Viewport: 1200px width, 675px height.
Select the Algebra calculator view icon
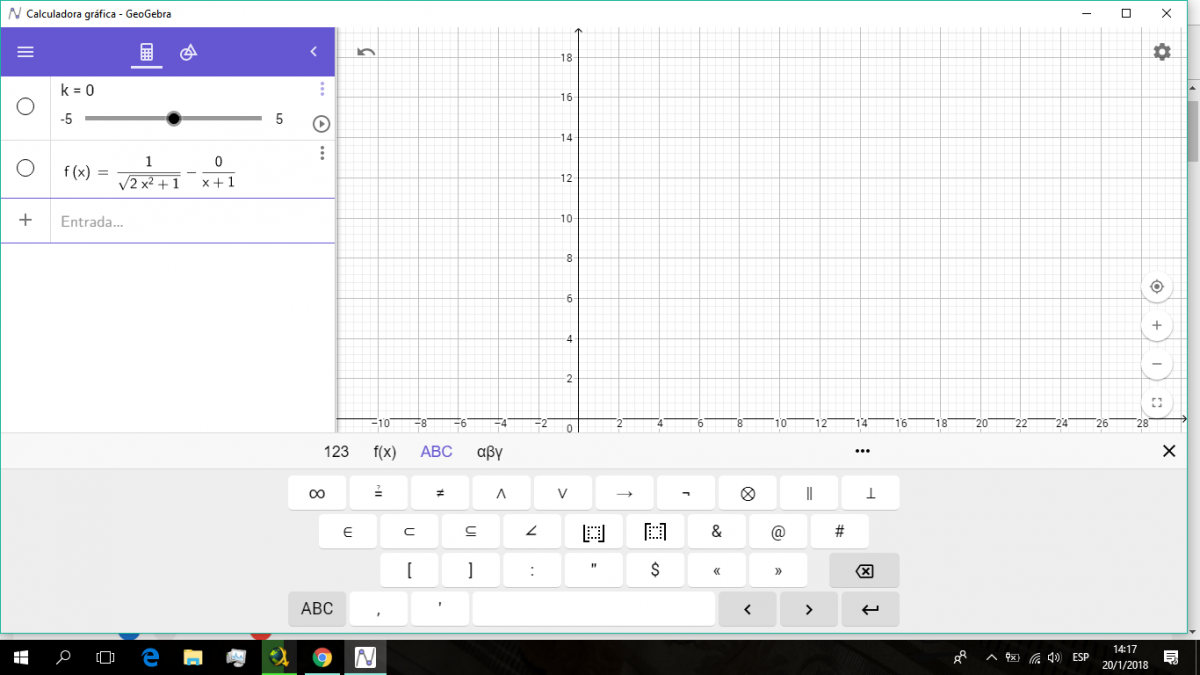[x=147, y=52]
